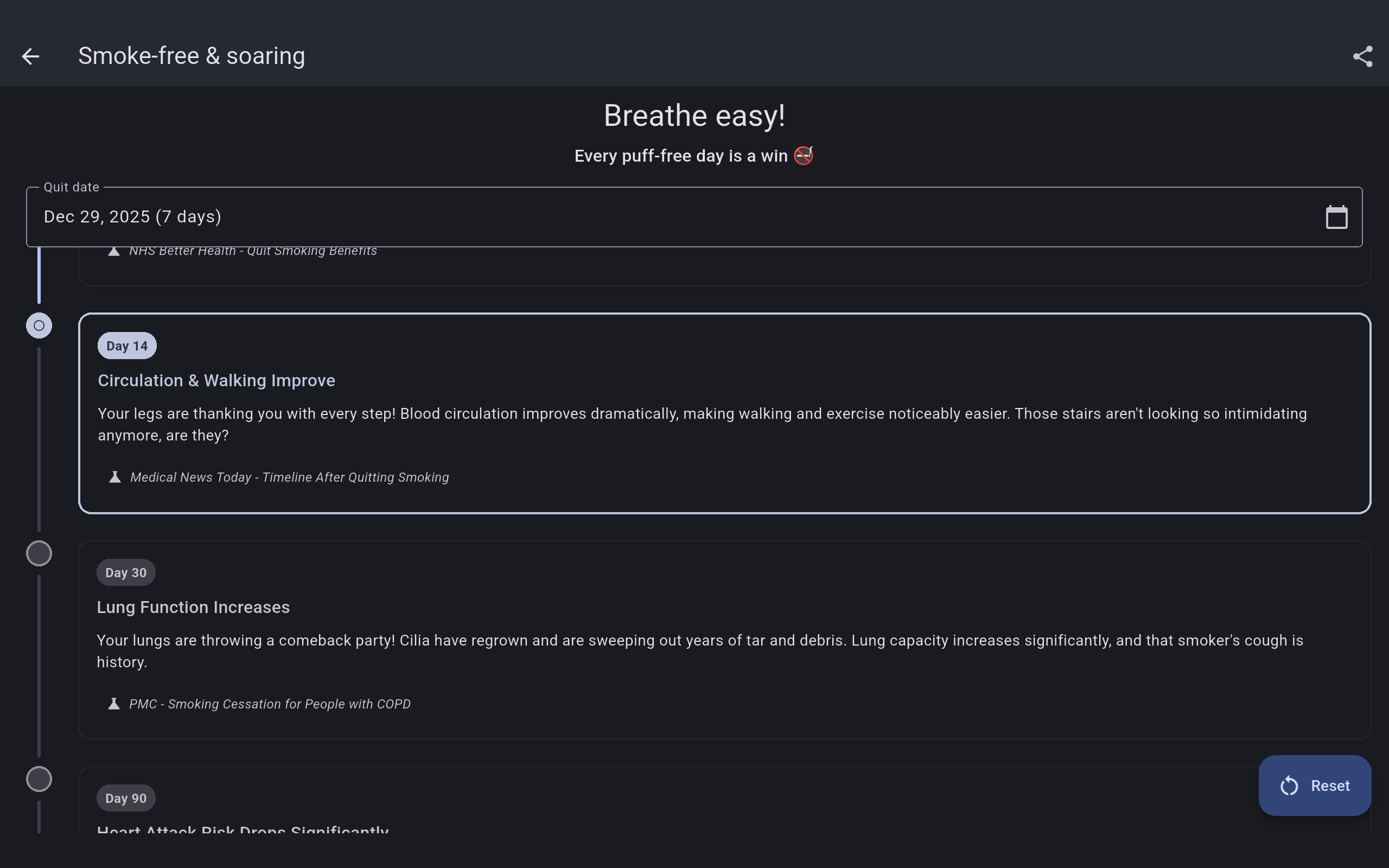Select the Day 14 timeline marker circle
This screenshot has height=868, width=1389.
pyautogui.click(x=39, y=325)
